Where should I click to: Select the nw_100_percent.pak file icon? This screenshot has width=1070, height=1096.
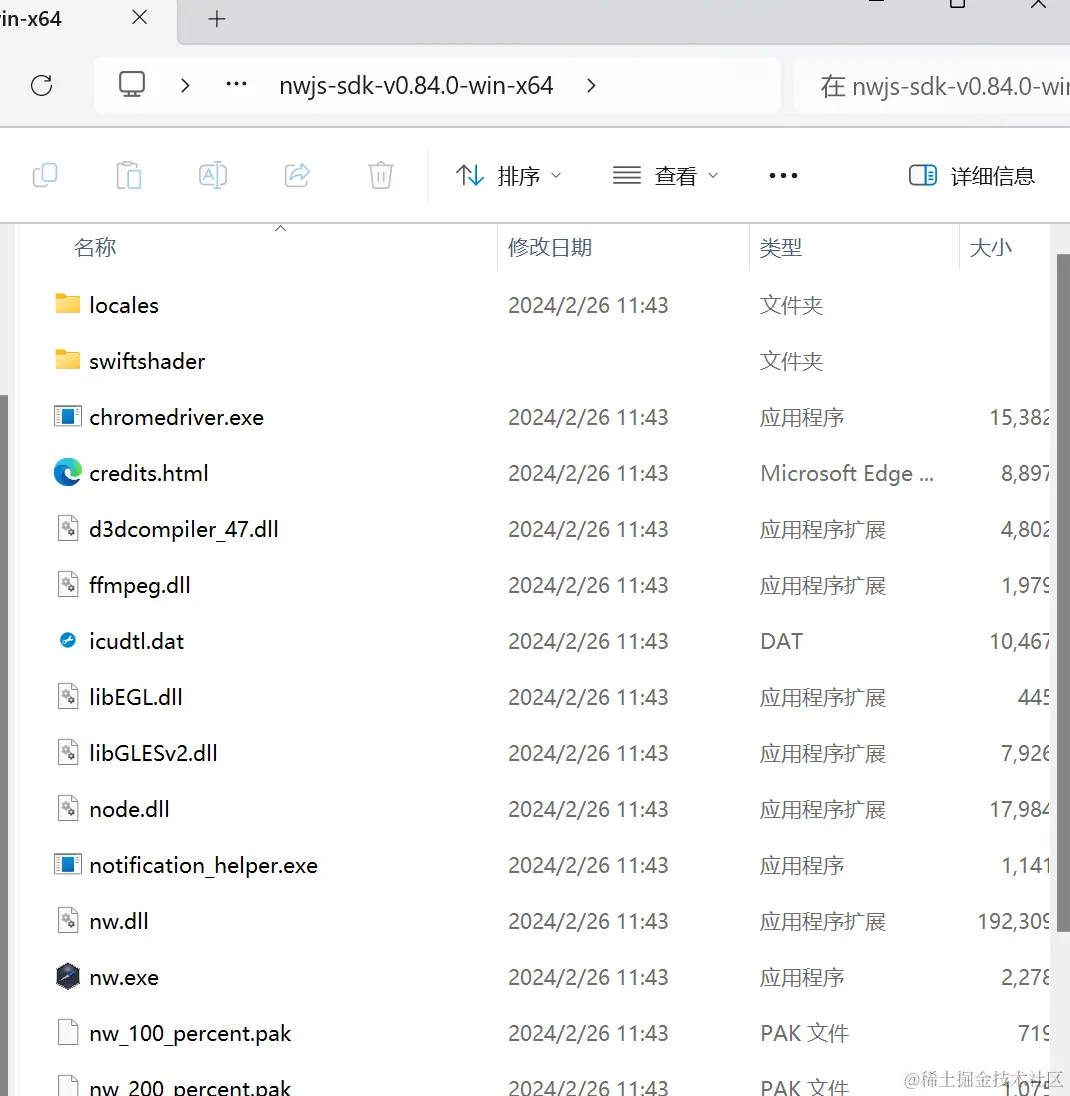68,1032
